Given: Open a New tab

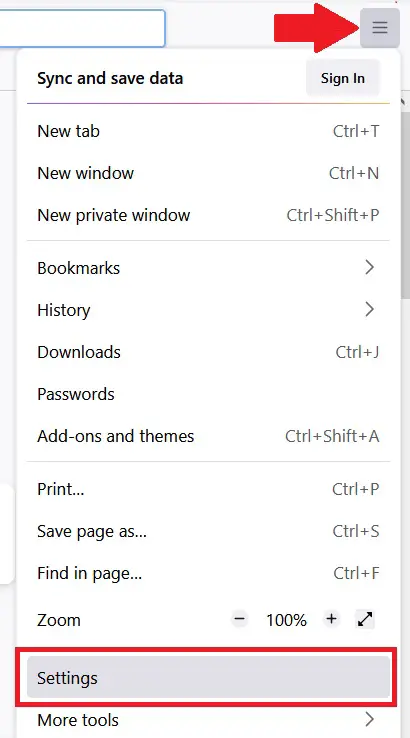Looking at the screenshot, I should [209, 131].
